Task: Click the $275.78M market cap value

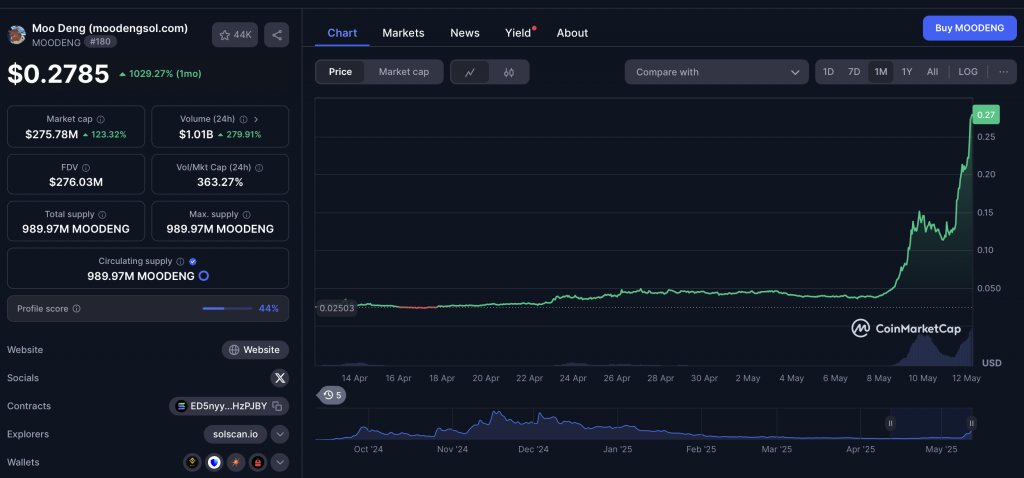Action: [52, 135]
